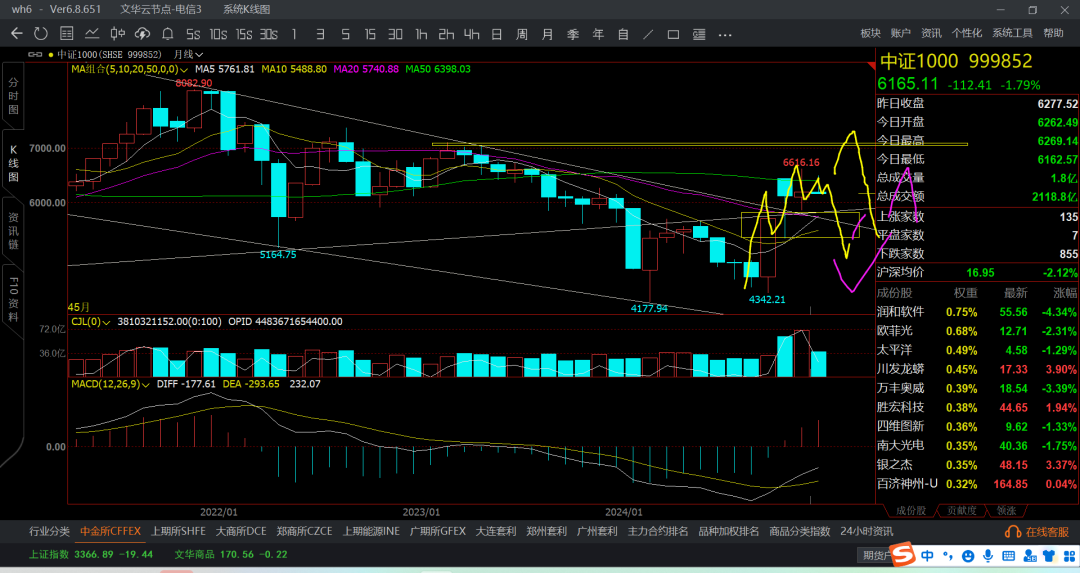Viewport: 1080px width, 573px height.
Task: Open the Sogou emoji face icon
Action: coord(968,556)
